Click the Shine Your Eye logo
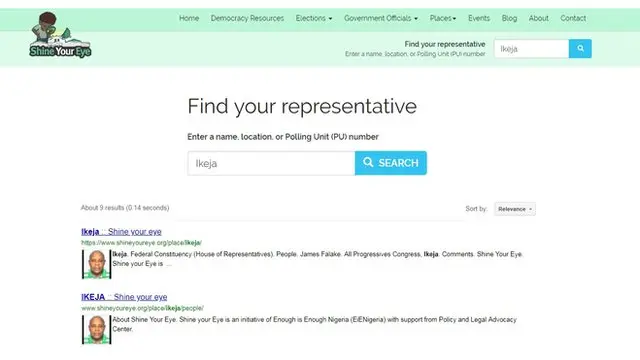This screenshot has width=640, height=360. 60,35
